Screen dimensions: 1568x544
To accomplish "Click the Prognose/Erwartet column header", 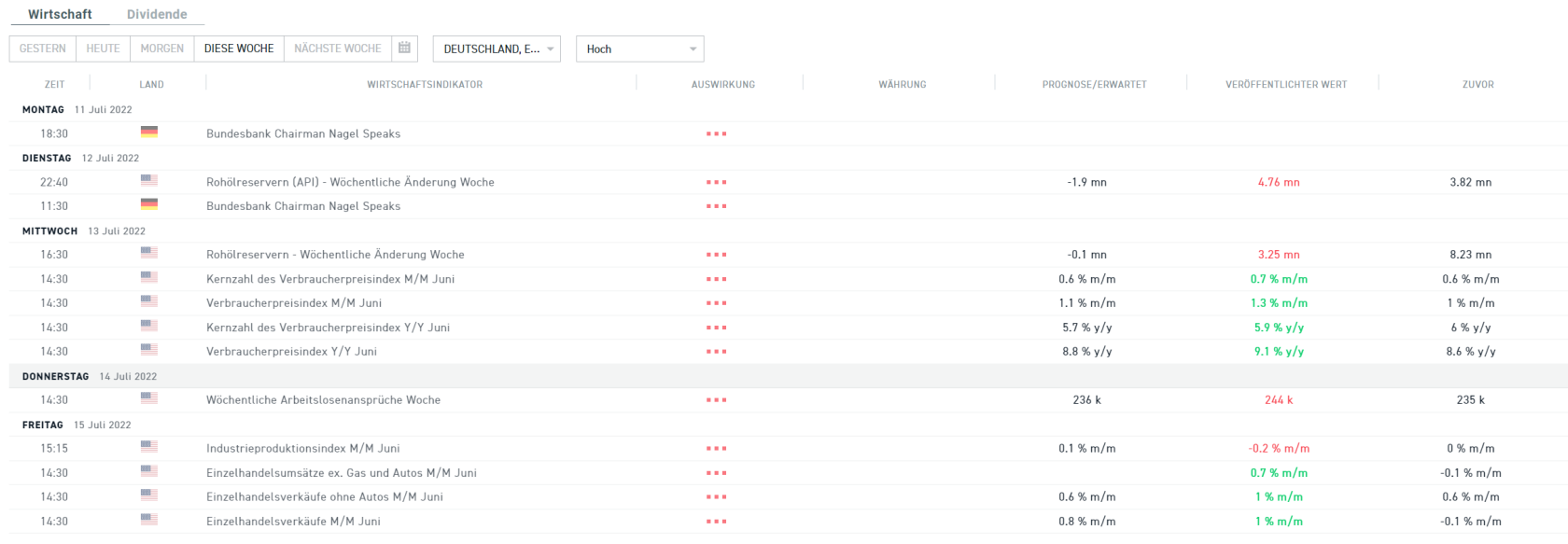I will [1095, 84].
